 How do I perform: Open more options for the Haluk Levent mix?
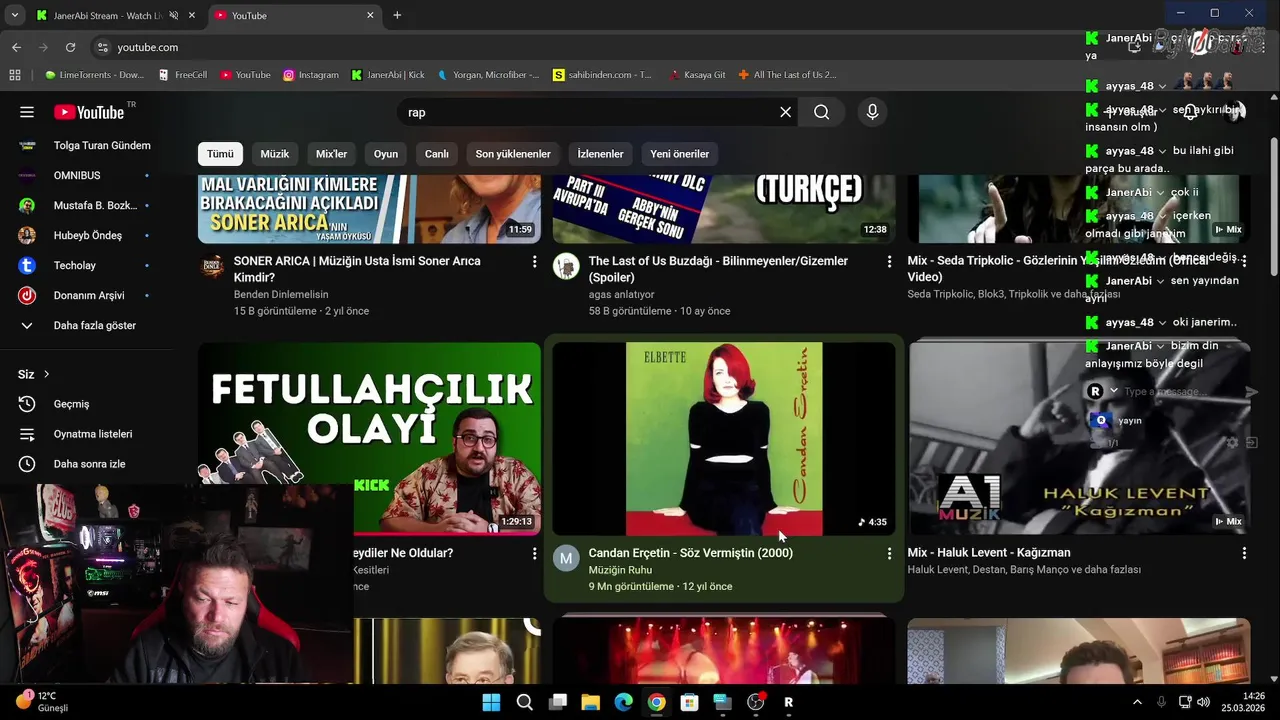point(1244,553)
